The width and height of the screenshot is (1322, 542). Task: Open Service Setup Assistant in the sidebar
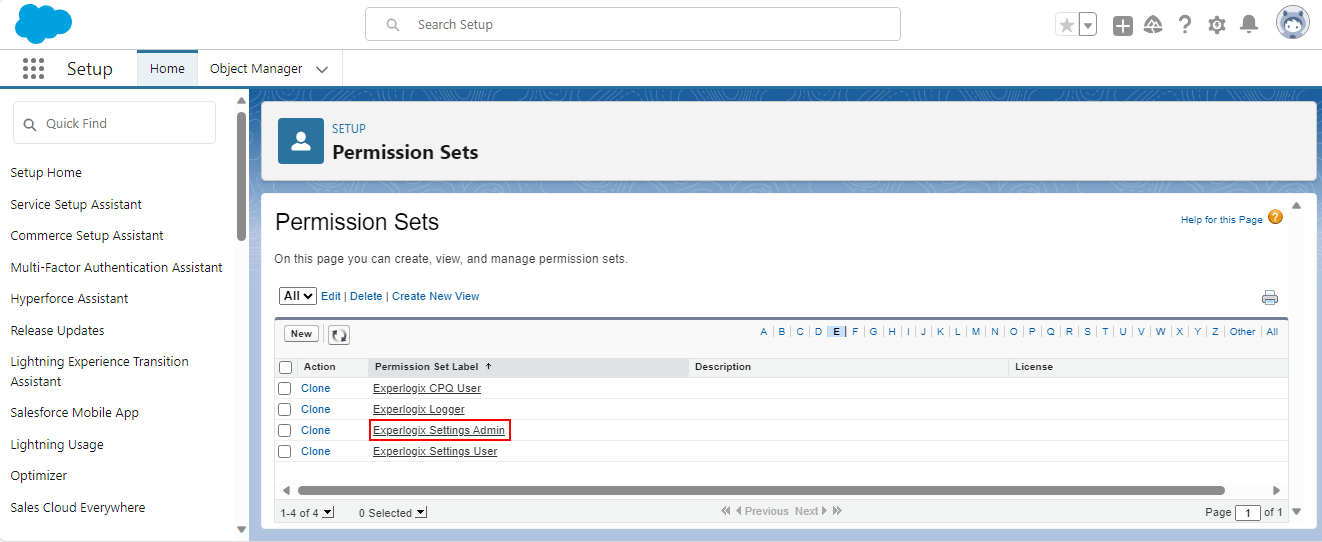coord(76,204)
